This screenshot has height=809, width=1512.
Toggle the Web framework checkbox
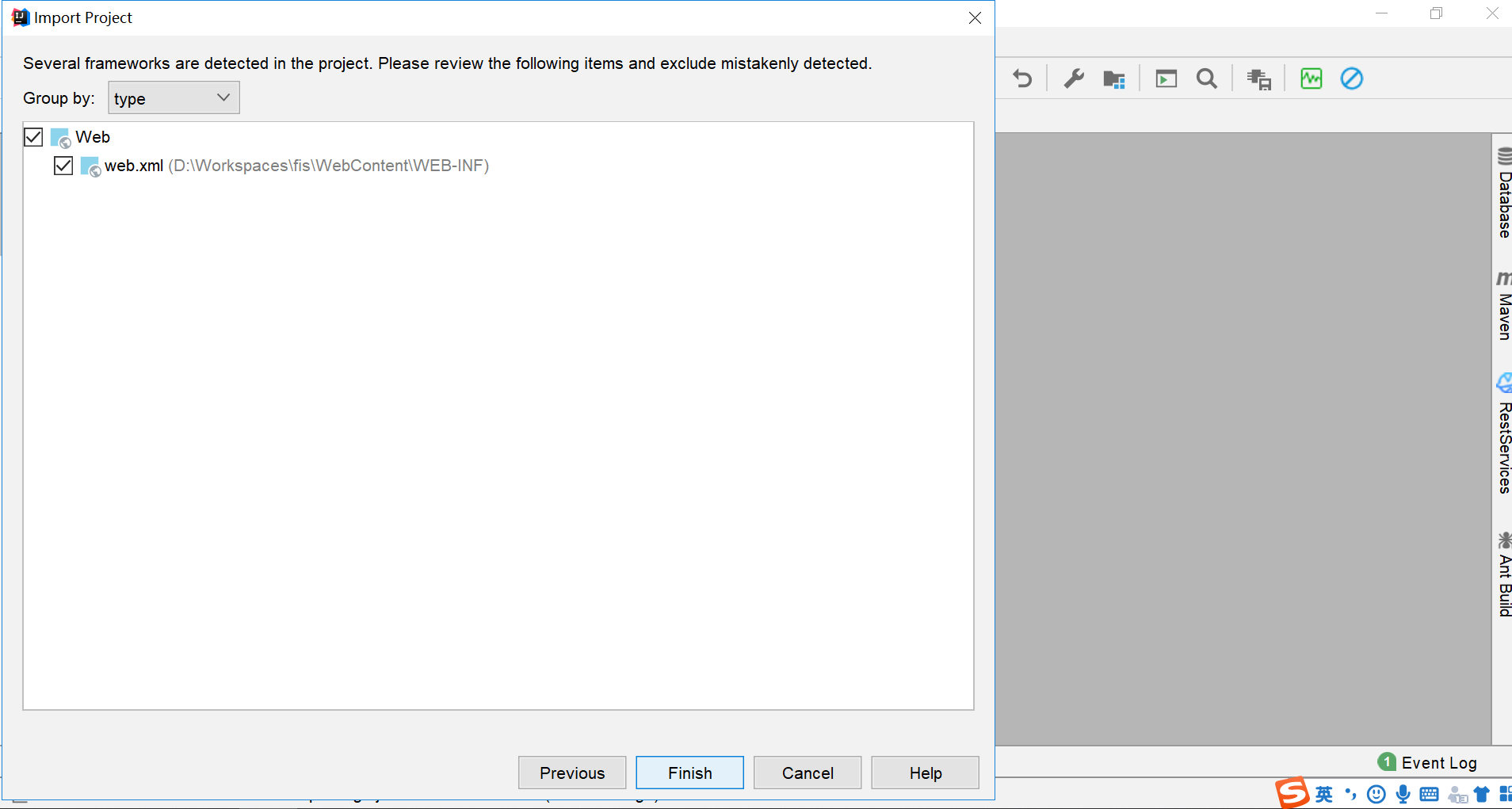pos(33,137)
